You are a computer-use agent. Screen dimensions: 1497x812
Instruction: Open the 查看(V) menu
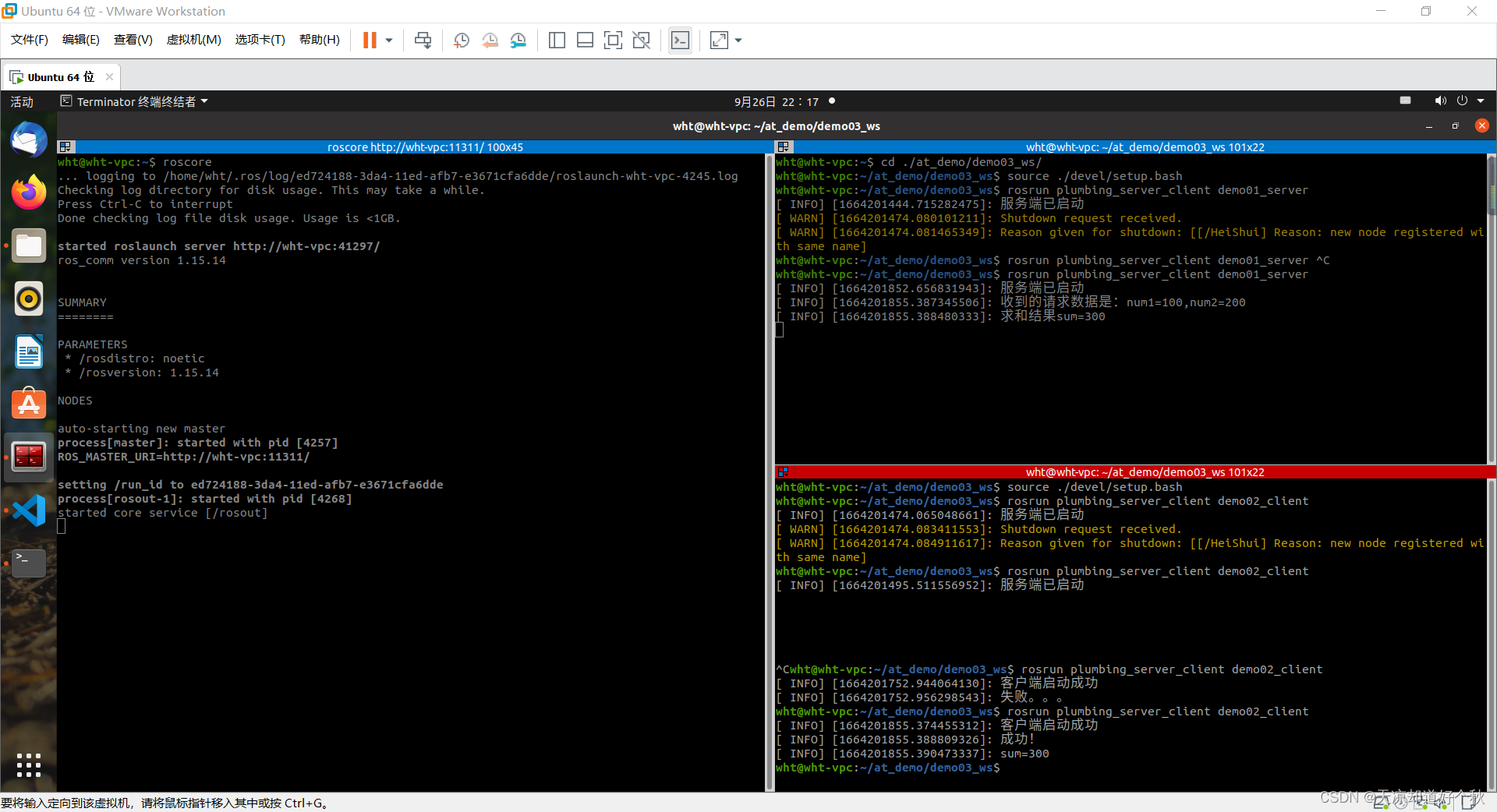tap(133, 40)
